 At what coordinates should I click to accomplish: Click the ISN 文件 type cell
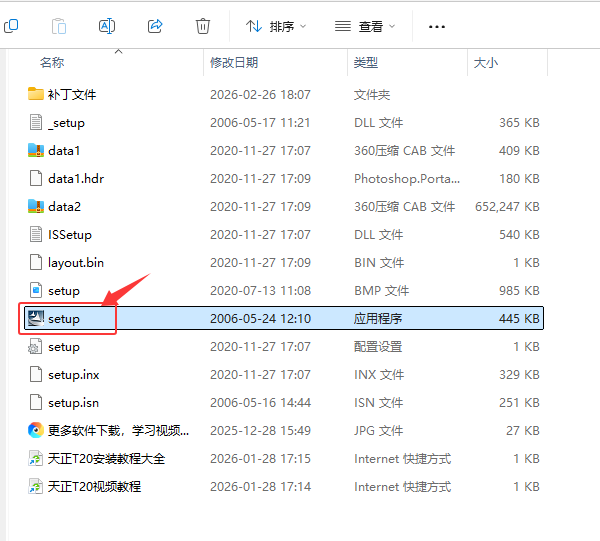click(x=378, y=402)
